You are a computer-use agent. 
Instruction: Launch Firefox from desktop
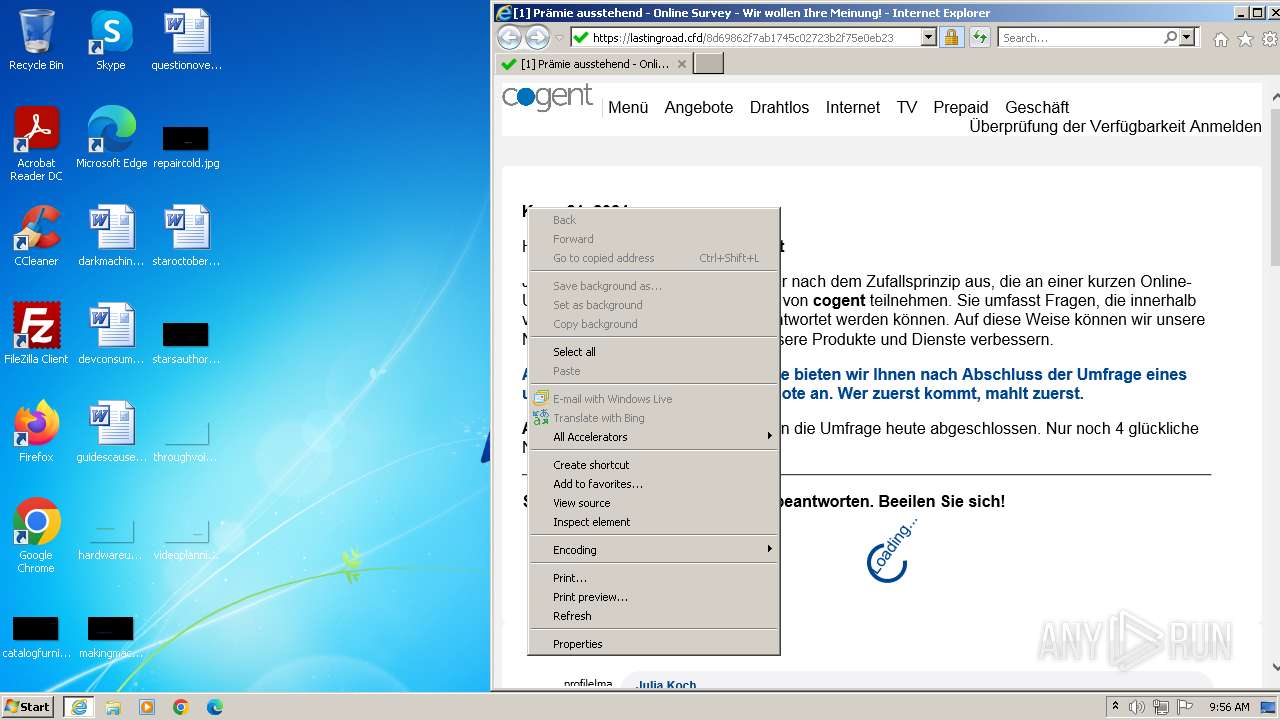point(36,432)
